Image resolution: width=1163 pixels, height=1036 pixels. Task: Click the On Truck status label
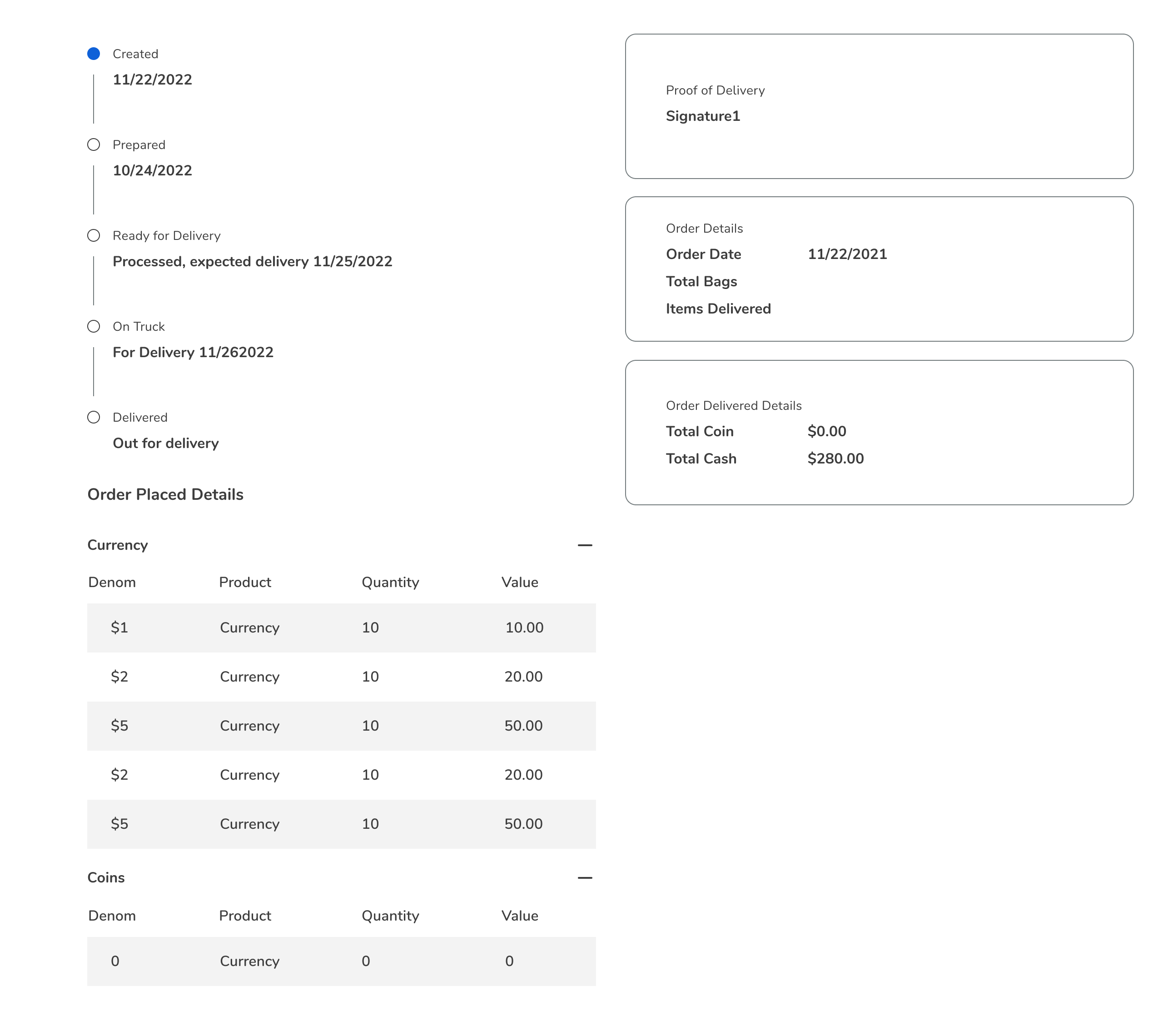coord(139,327)
